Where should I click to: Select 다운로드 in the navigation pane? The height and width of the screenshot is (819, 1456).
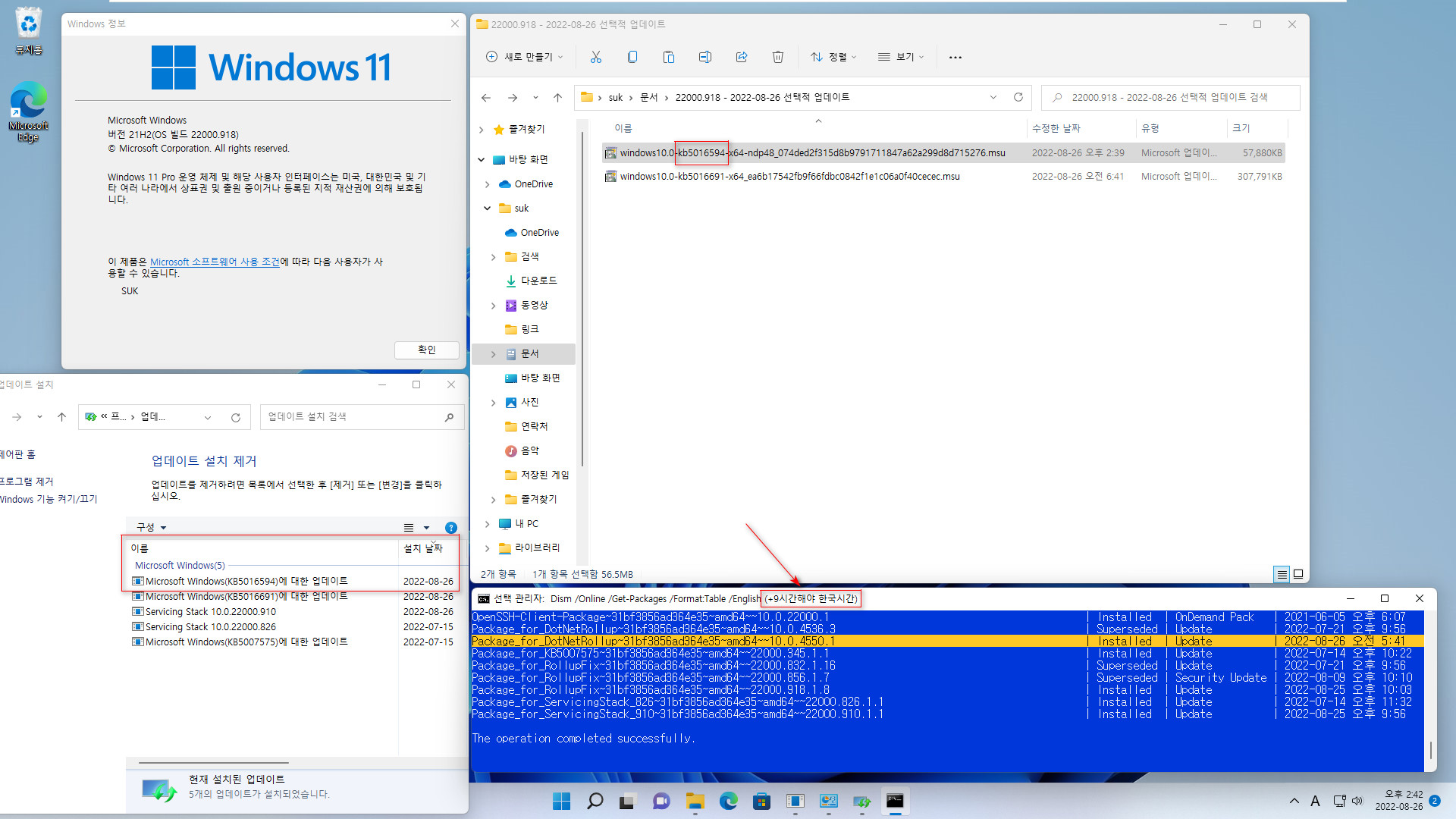pyautogui.click(x=538, y=281)
